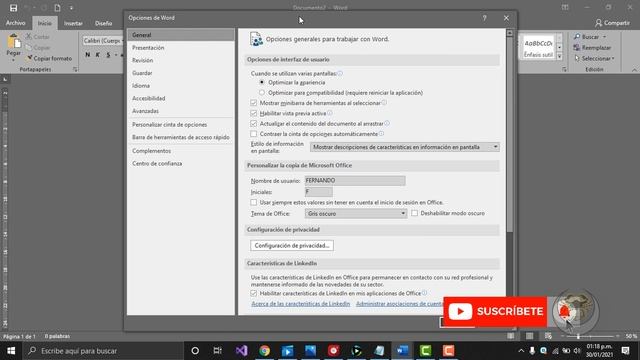Open Google Chrome from taskbar
640x360 pixels.
pos(264,351)
